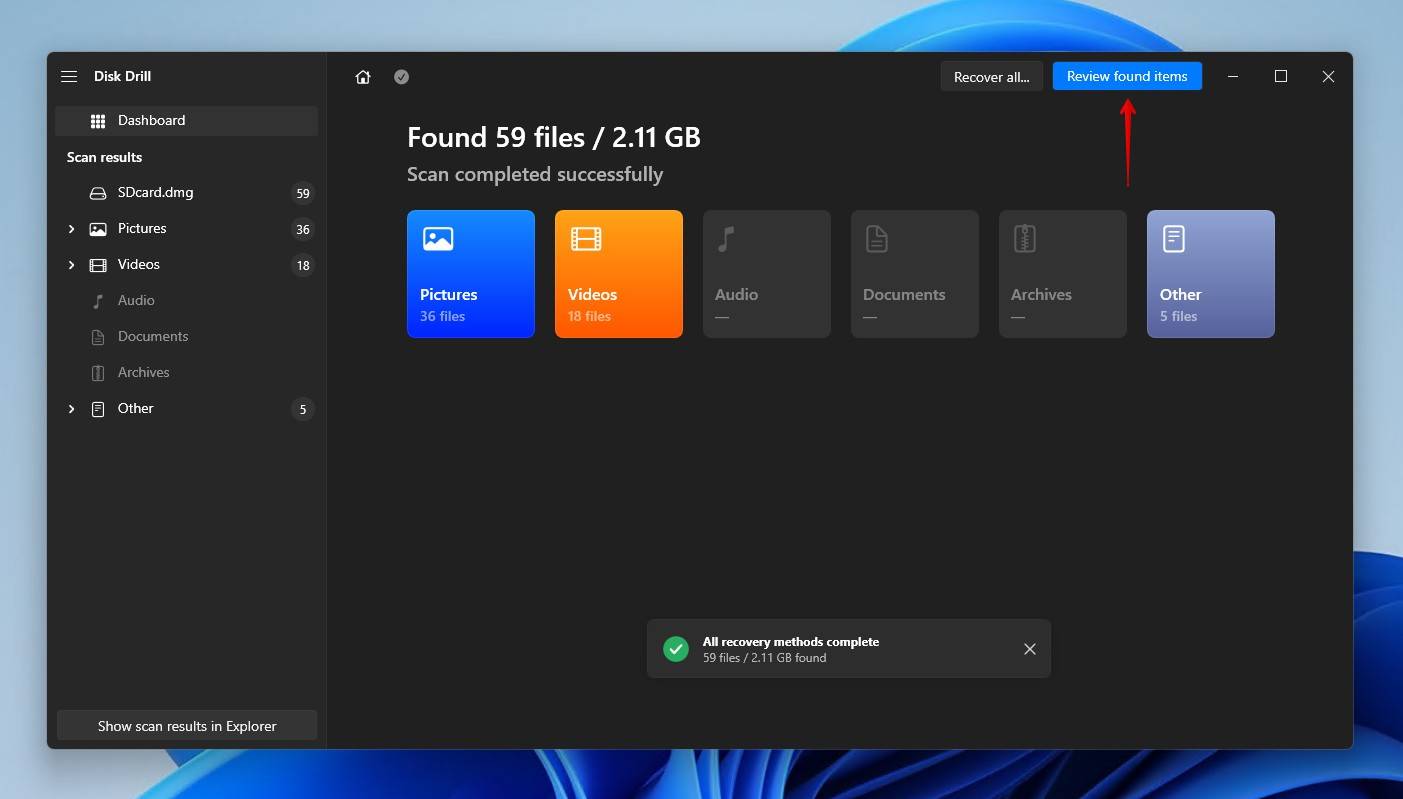Click the grayed Documents card

(x=915, y=274)
